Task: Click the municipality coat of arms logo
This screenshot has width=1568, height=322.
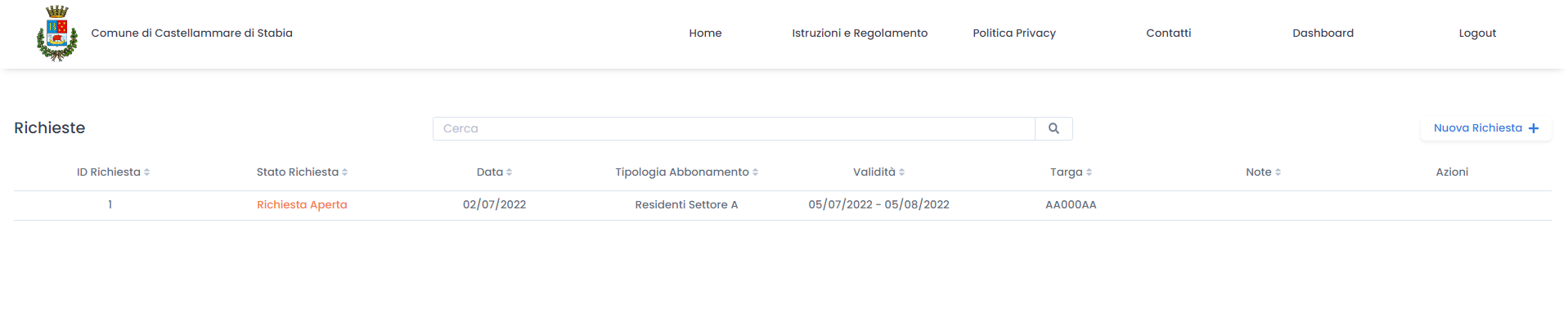Action: (57, 34)
